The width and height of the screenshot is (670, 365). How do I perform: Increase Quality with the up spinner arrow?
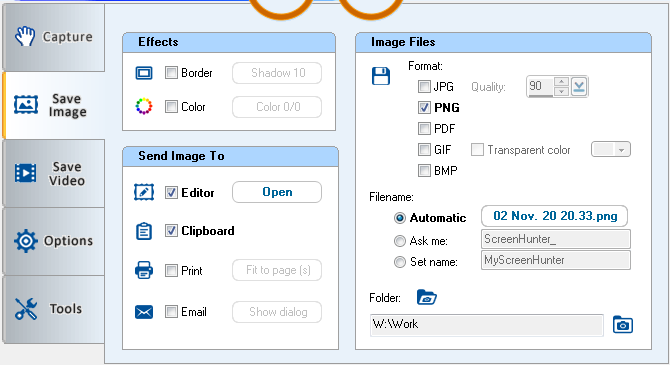click(x=561, y=82)
